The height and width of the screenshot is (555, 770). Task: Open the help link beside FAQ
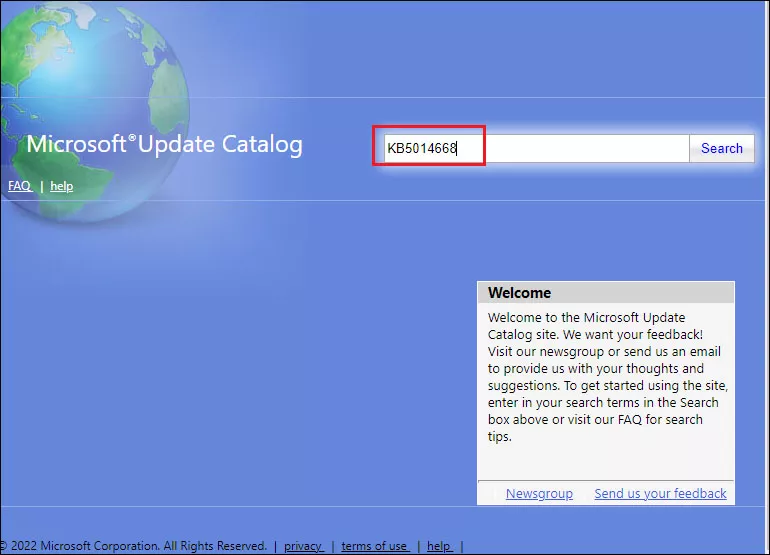click(61, 186)
